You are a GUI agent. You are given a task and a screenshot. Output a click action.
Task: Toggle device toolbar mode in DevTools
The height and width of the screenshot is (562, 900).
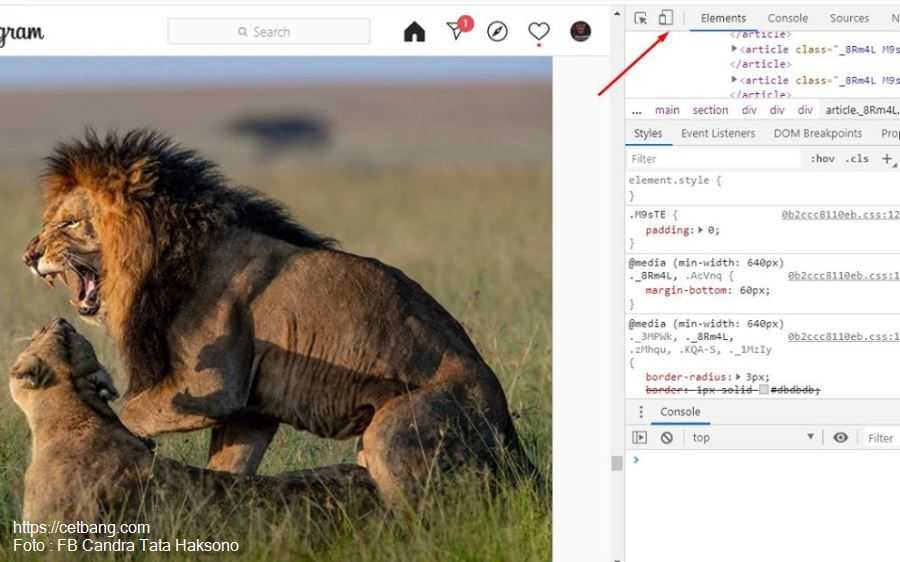pos(665,18)
